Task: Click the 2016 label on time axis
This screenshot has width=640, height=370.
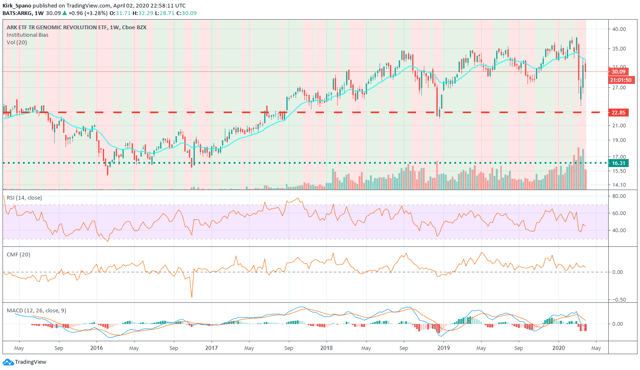Action: tap(96, 348)
